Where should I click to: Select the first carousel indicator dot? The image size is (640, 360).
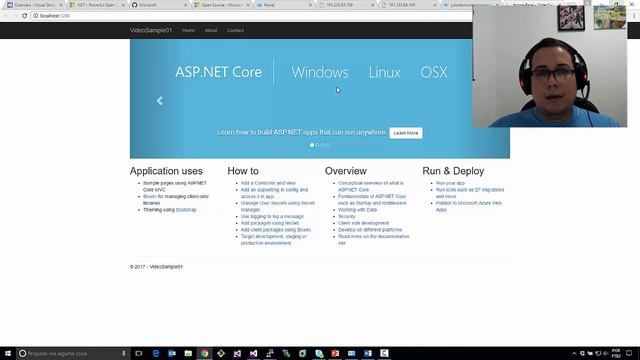[312, 145]
